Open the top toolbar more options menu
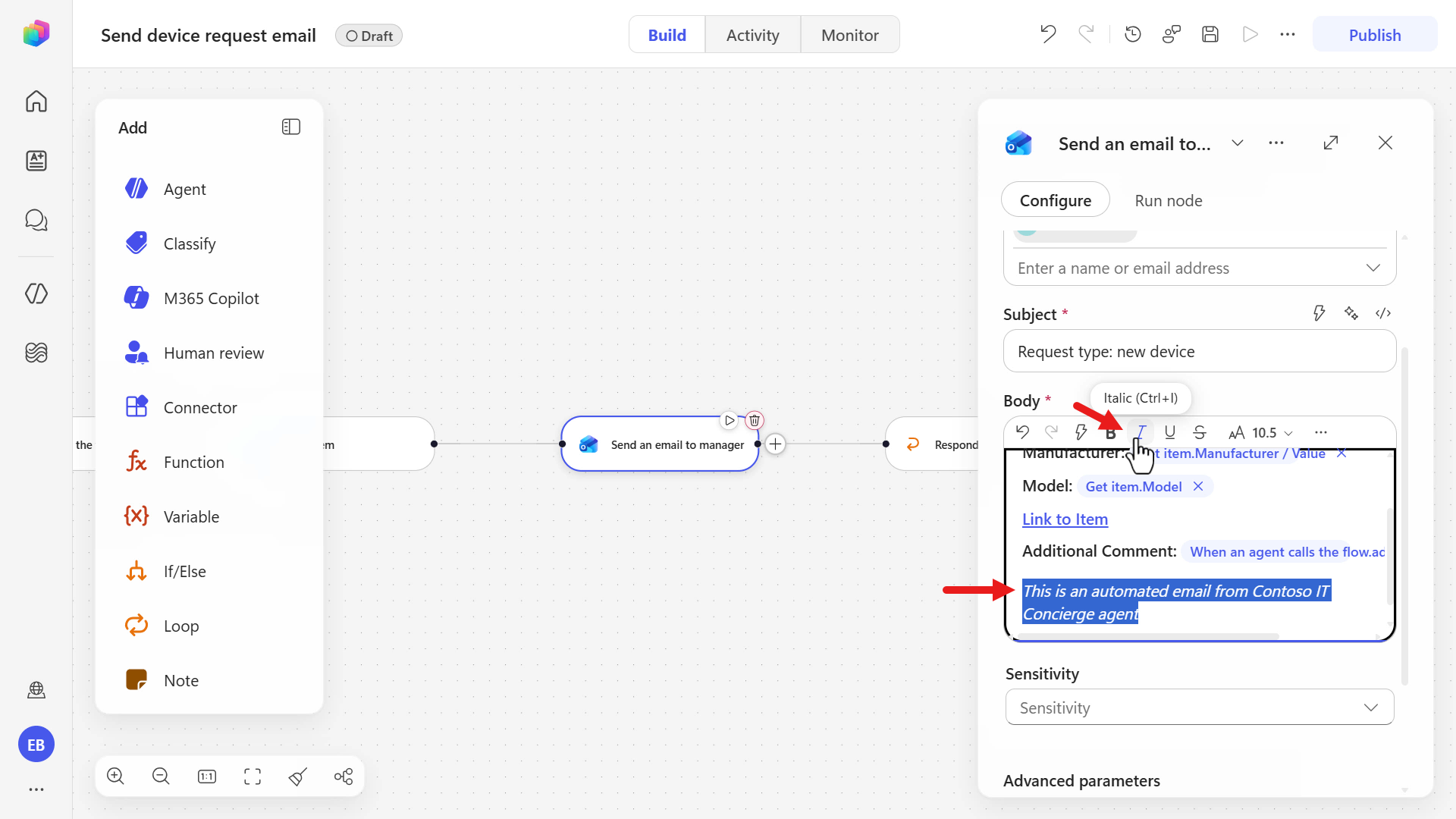This screenshot has height=819, width=1456. click(x=1288, y=34)
